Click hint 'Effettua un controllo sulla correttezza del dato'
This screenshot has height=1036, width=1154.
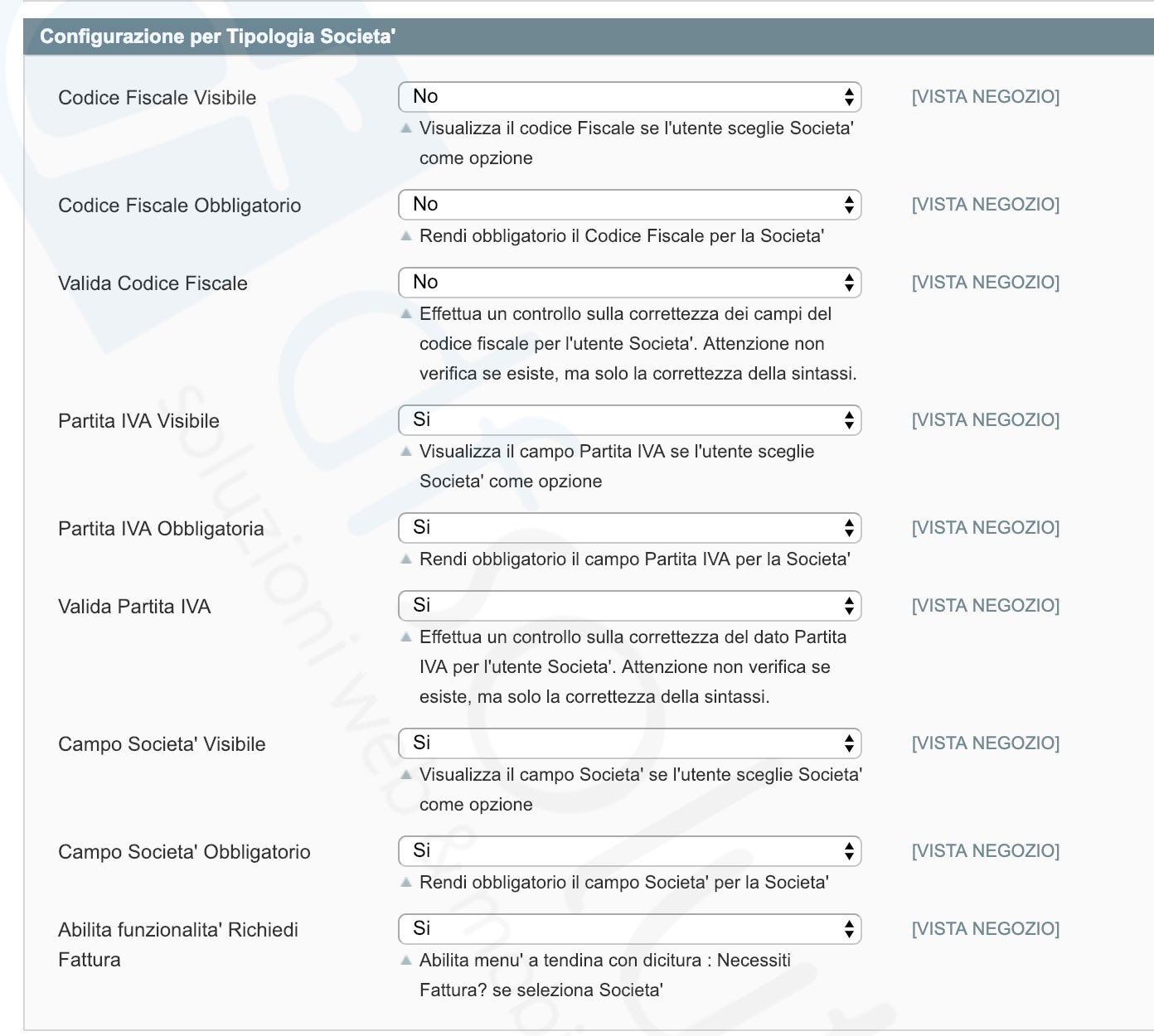tap(633, 667)
